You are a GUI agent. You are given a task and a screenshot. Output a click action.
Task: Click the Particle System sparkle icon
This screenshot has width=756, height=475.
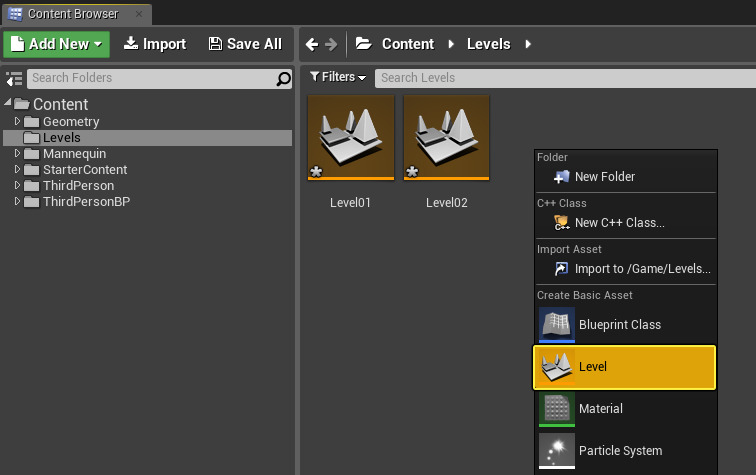[557, 451]
